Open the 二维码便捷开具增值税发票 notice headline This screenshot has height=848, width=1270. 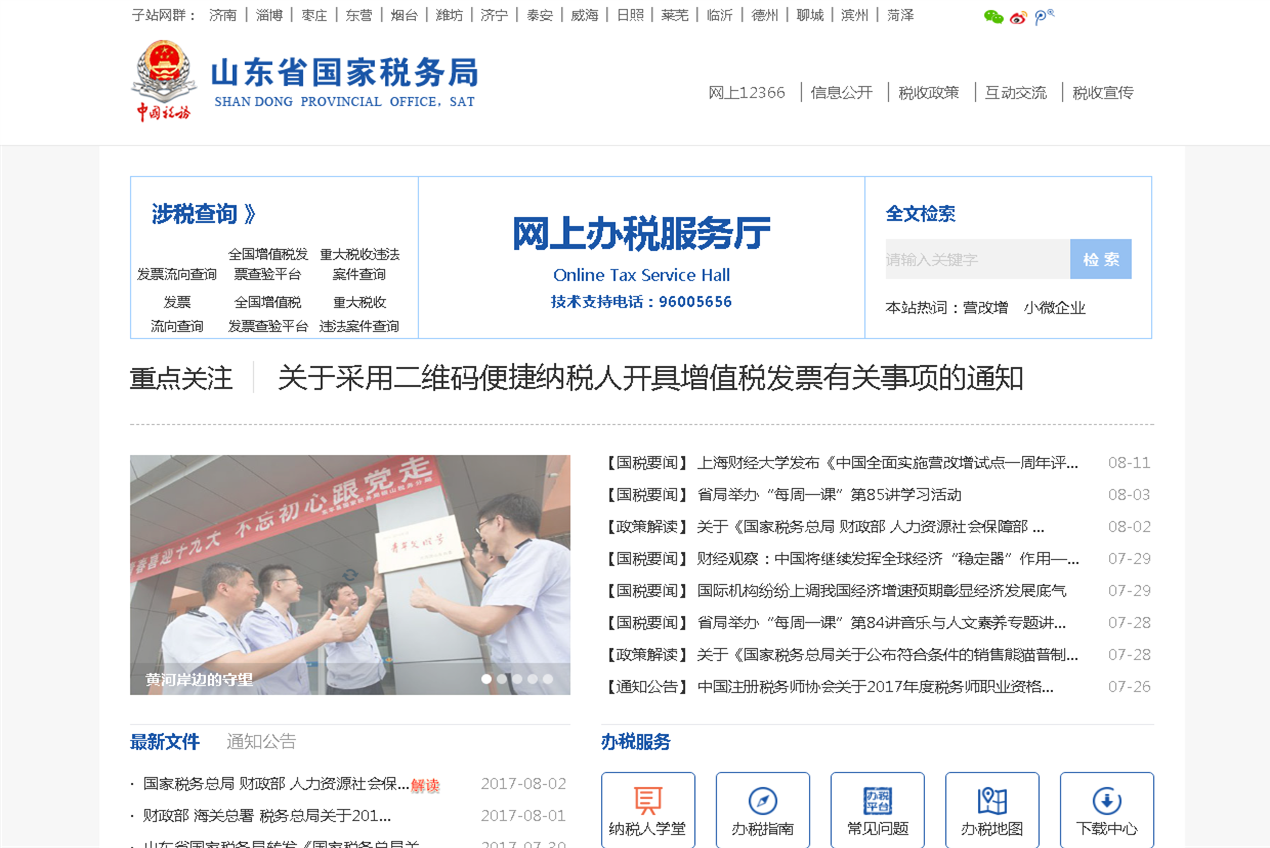(x=650, y=378)
